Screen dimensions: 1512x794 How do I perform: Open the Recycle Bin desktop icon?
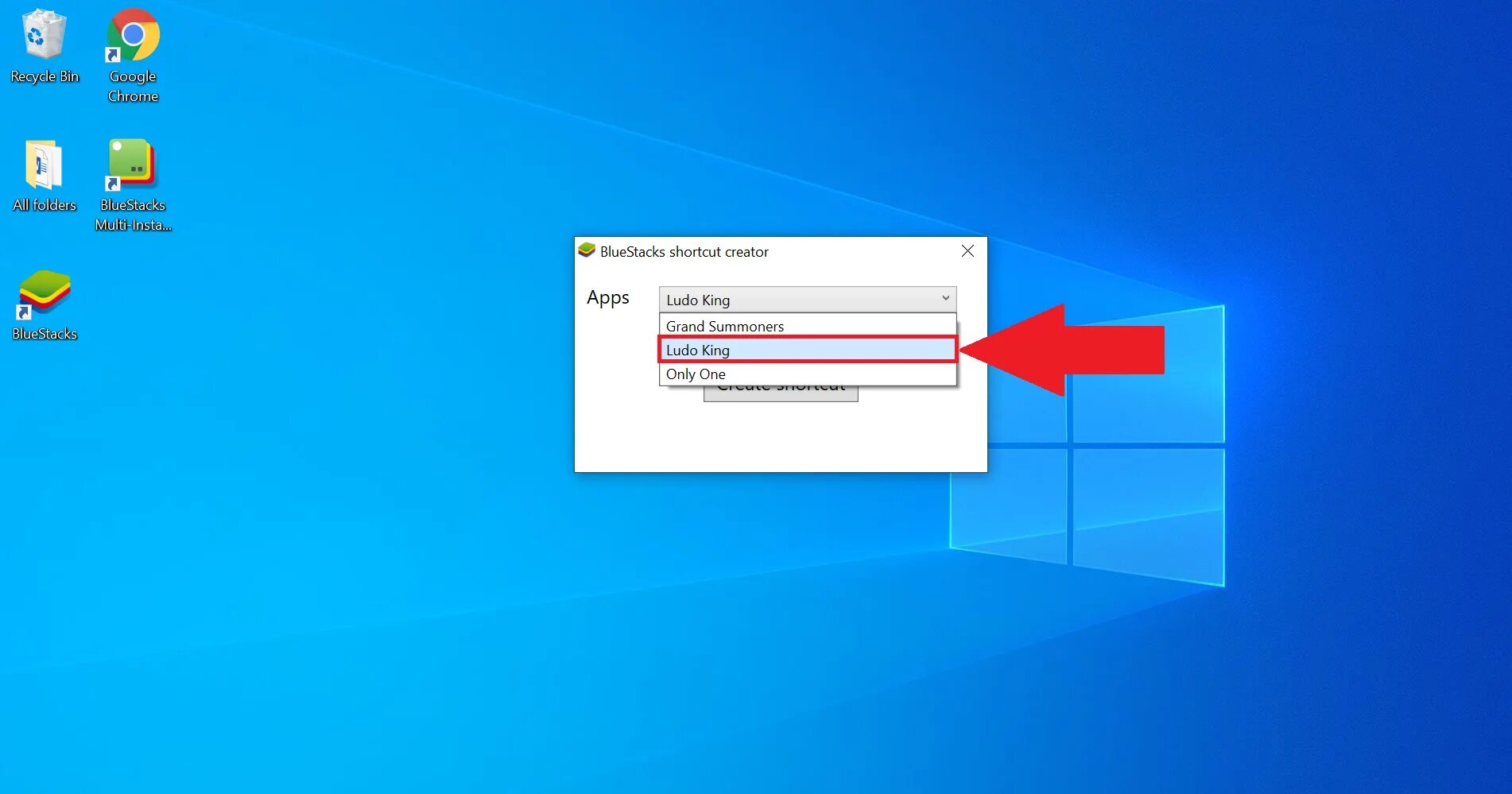tap(44, 46)
